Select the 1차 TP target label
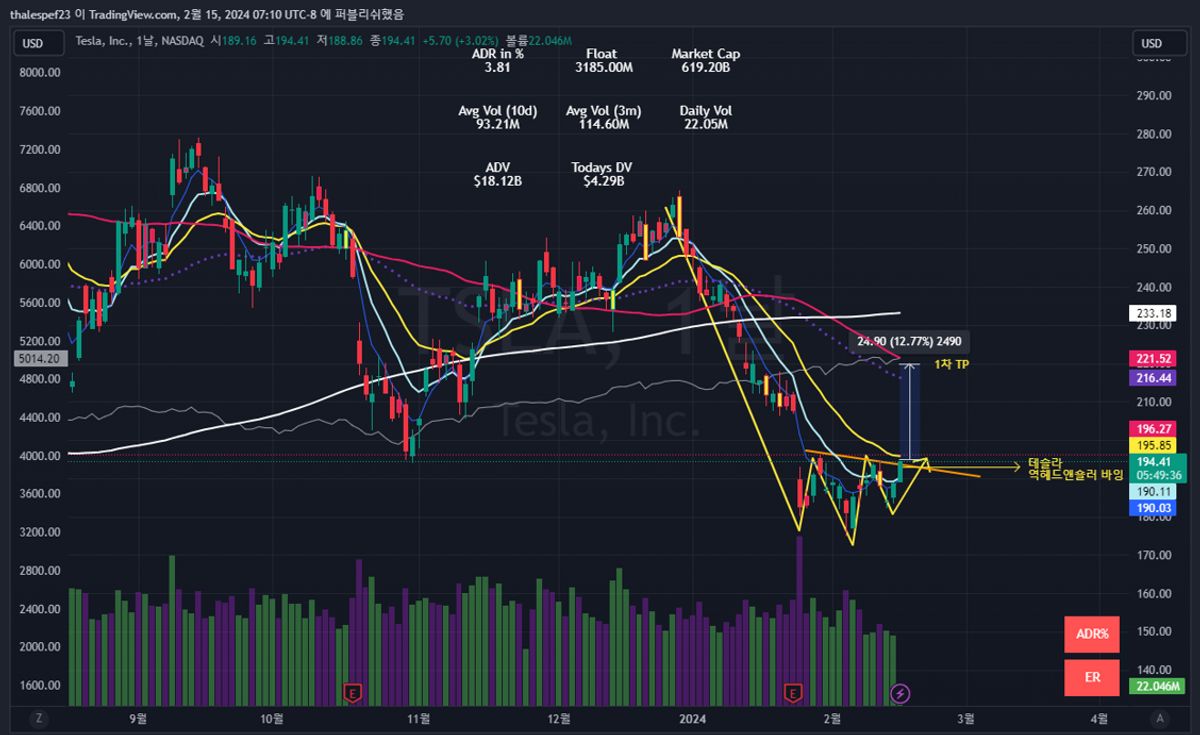 [951, 365]
